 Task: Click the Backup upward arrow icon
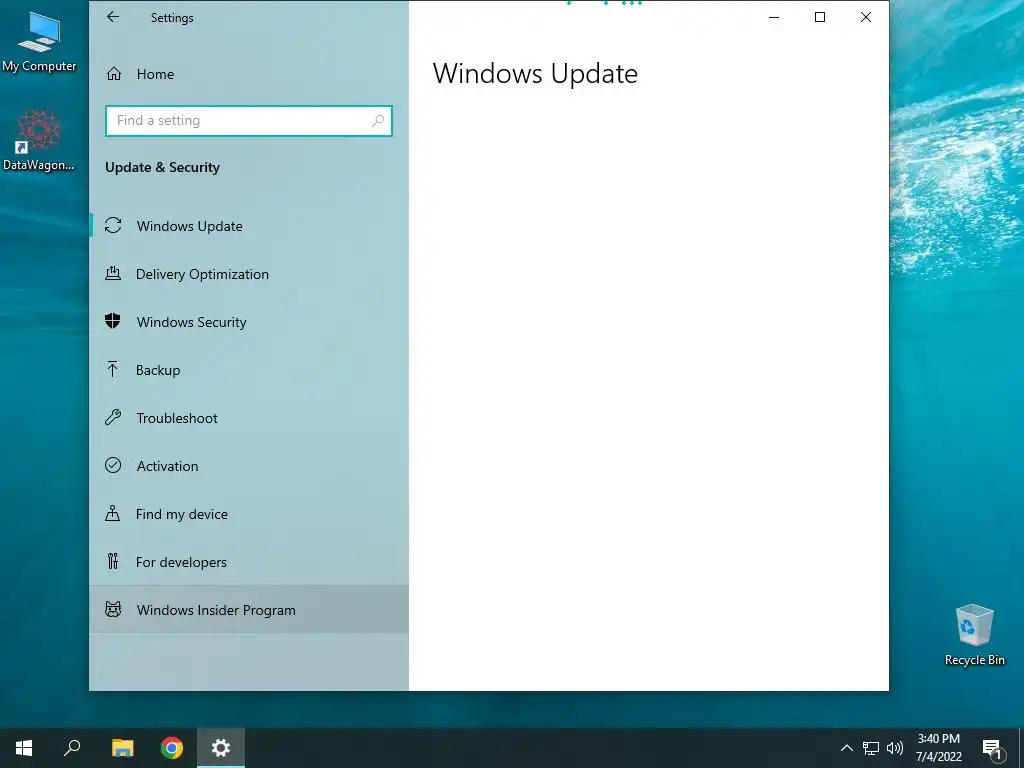(x=112, y=370)
